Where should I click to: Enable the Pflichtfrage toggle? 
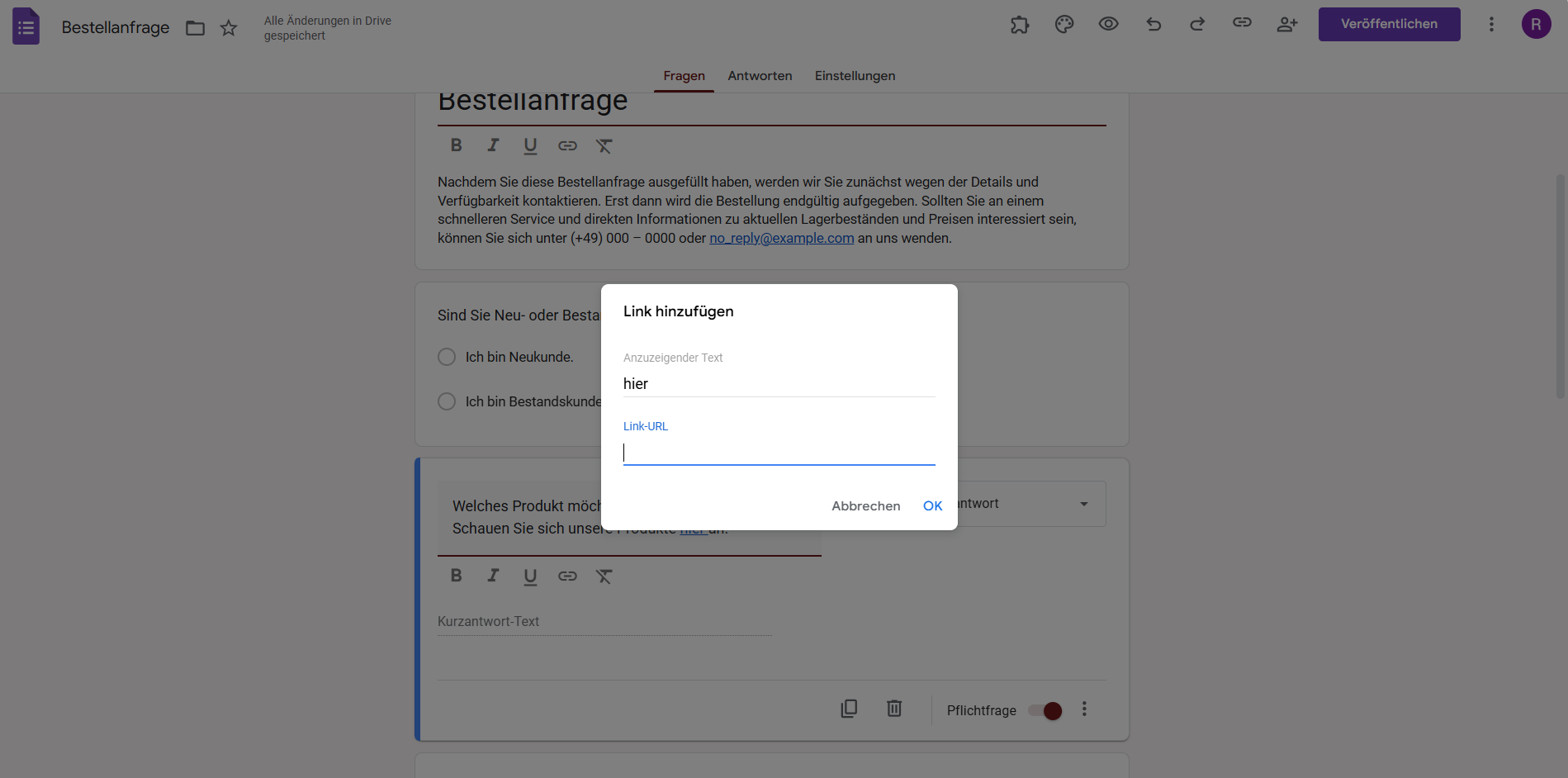tap(1045, 710)
